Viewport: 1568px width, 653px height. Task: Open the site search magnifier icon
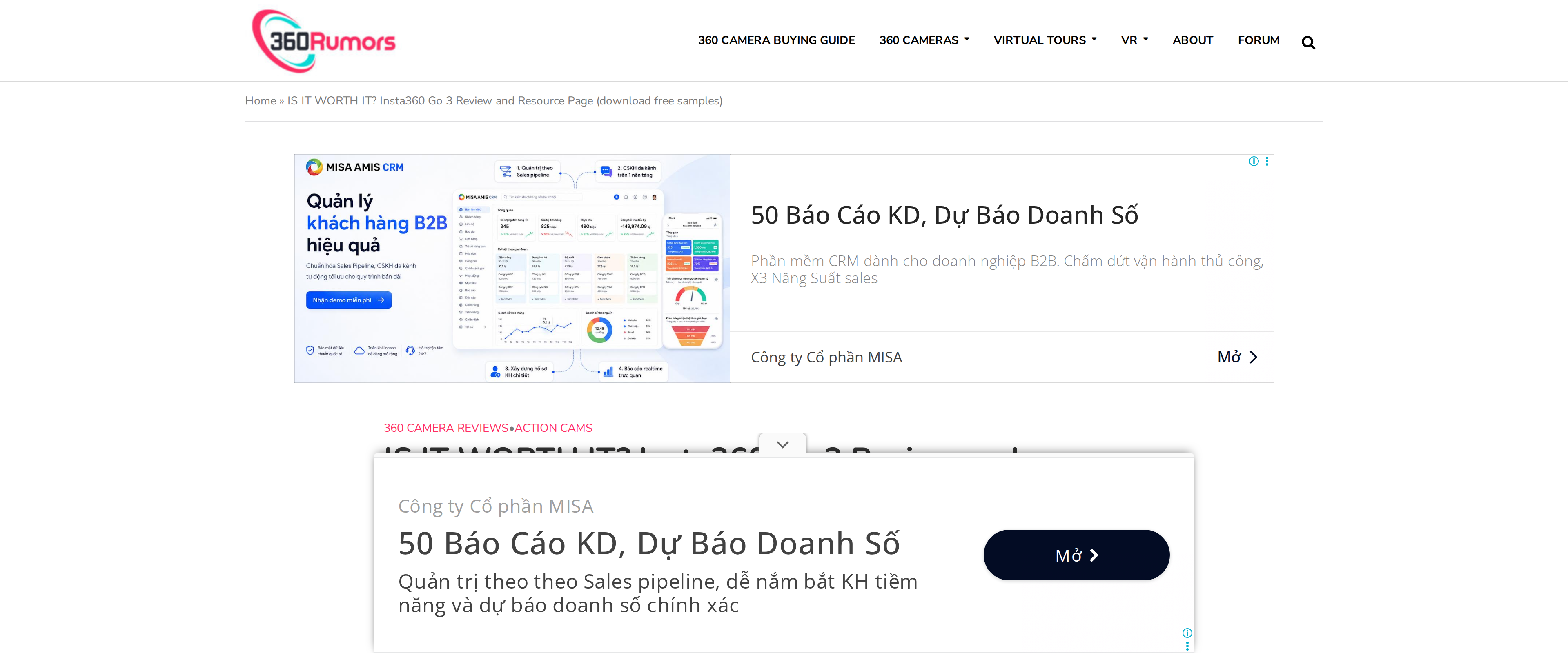point(1308,42)
